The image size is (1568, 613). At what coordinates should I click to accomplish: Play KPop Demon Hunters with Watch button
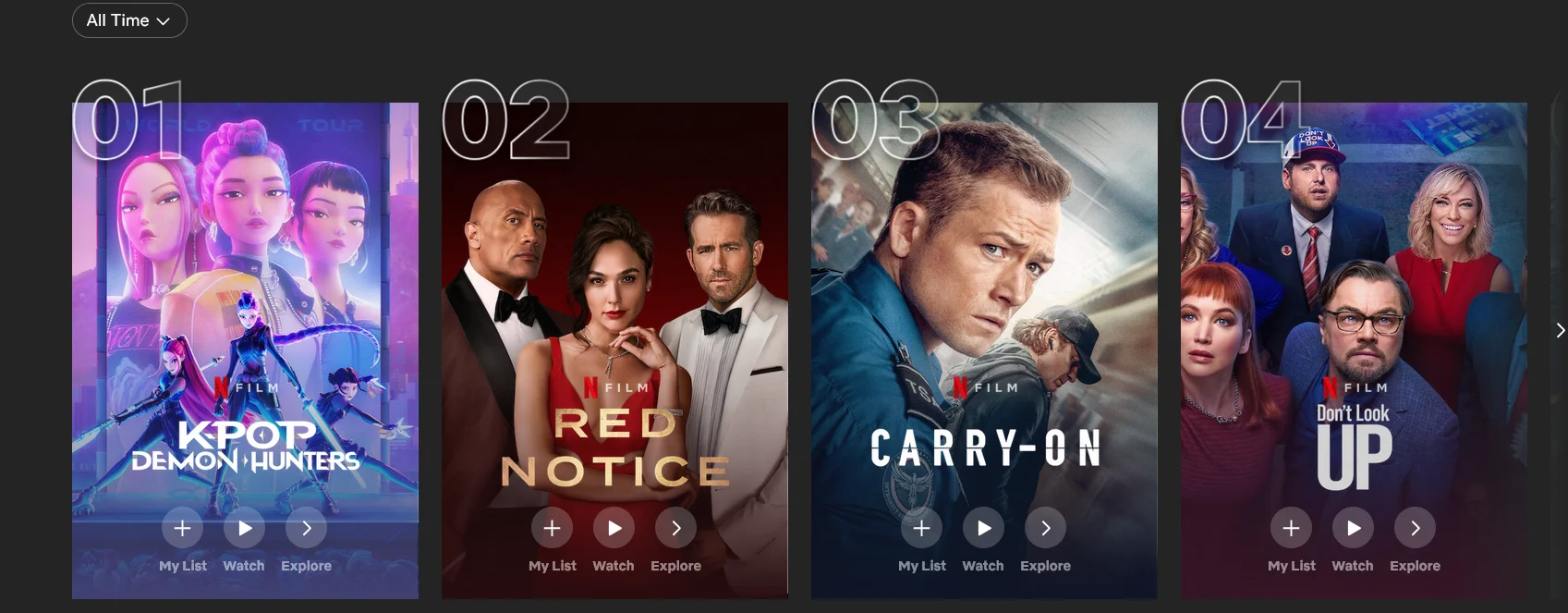click(x=245, y=528)
